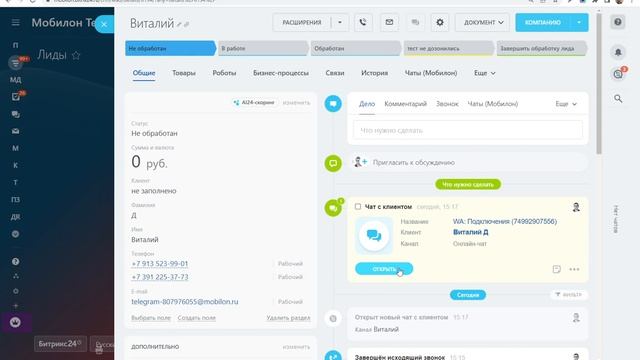Click the plus icon in left sidebar
This screenshot has width=640, height=360.
click(16, 306)
